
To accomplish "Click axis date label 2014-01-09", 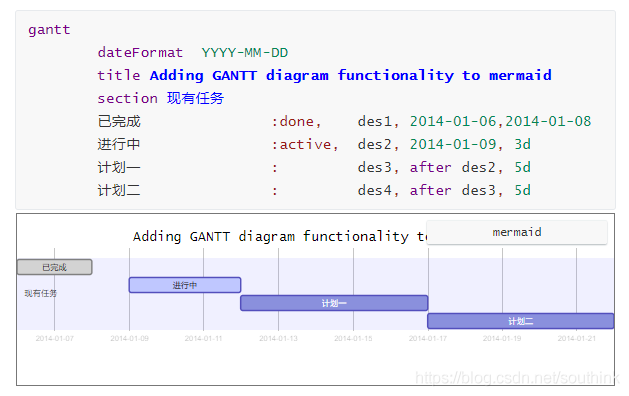I will pos(129,339).
